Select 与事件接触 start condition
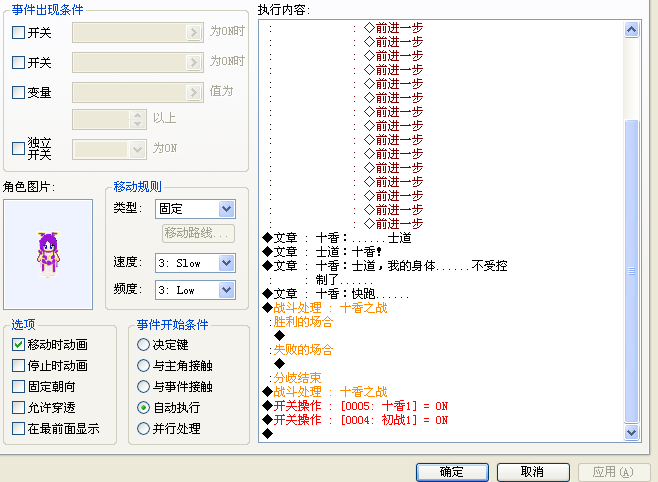This screenshot has height=482, width=658. coord(144,386)
